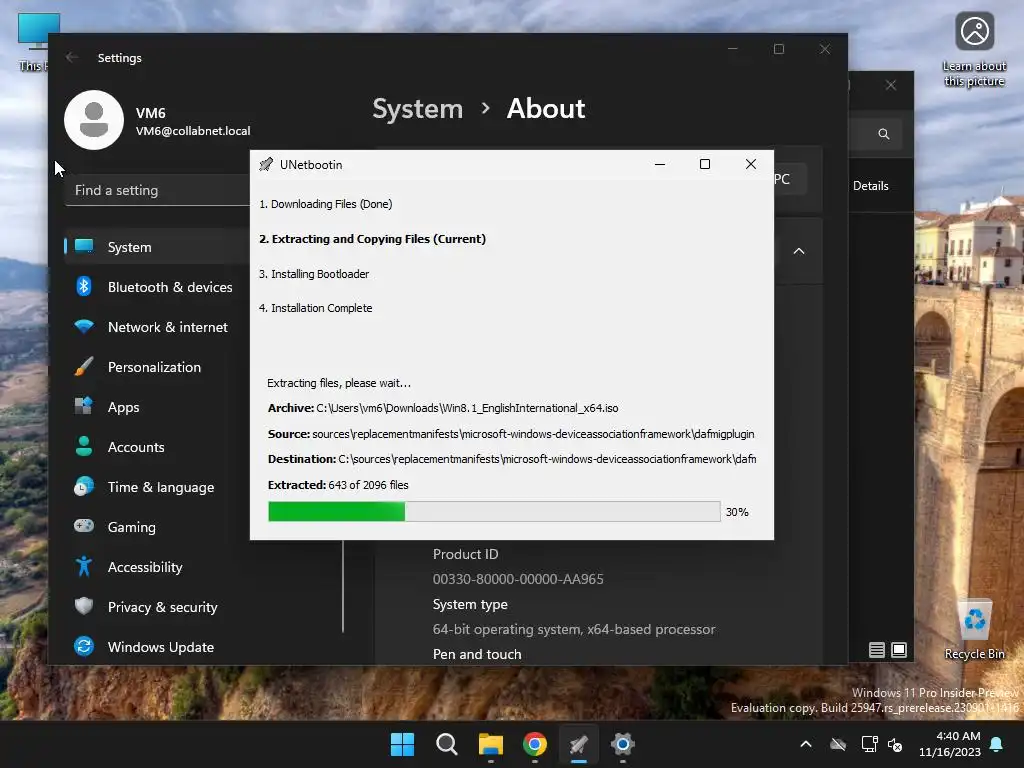The width and height of the screenshot is (1024, 768).
Task: Open the Details tab in background window
Action: (871, 185)
